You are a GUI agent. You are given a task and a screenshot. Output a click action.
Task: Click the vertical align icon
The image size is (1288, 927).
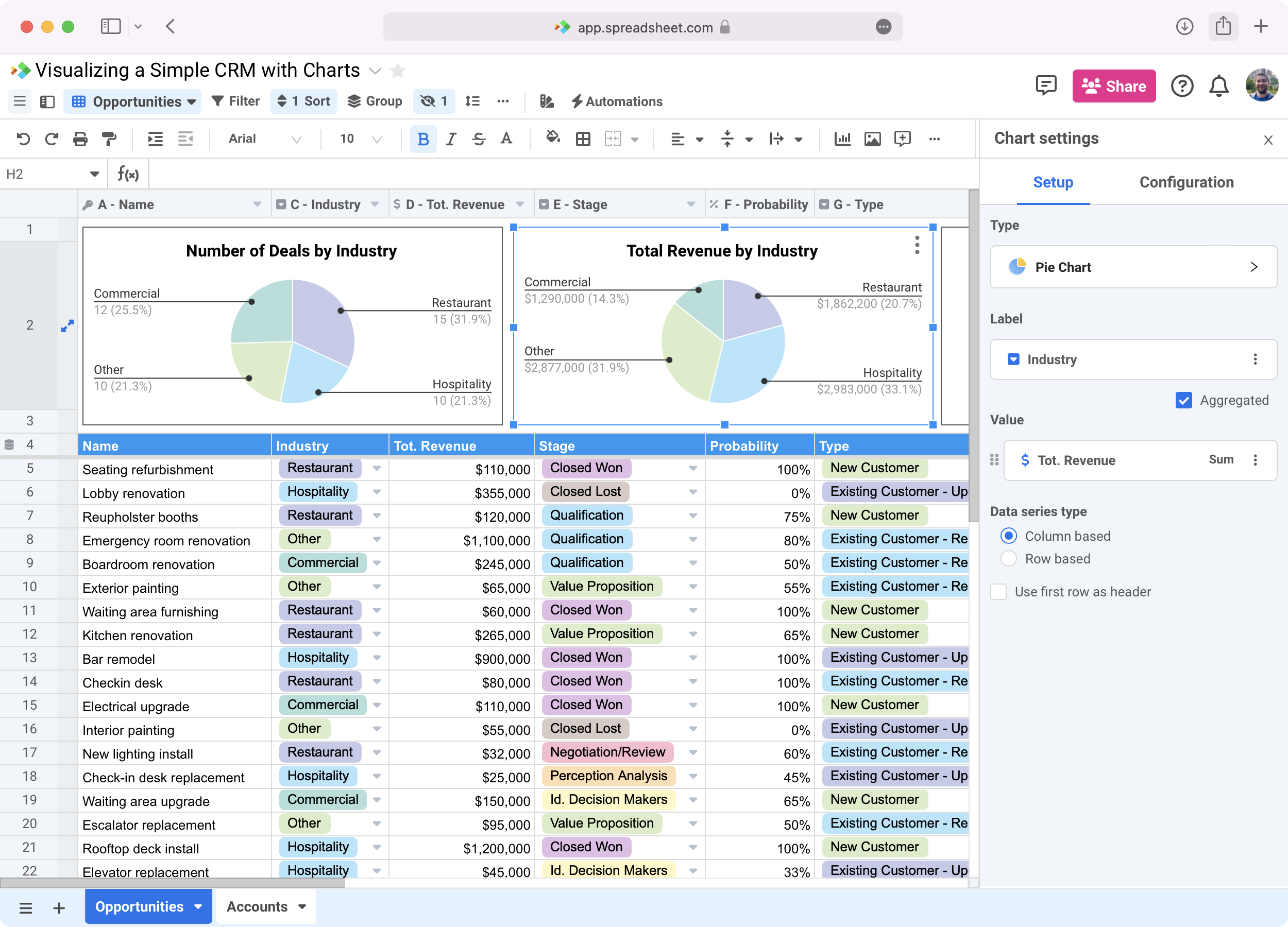[x=727, y=139]
